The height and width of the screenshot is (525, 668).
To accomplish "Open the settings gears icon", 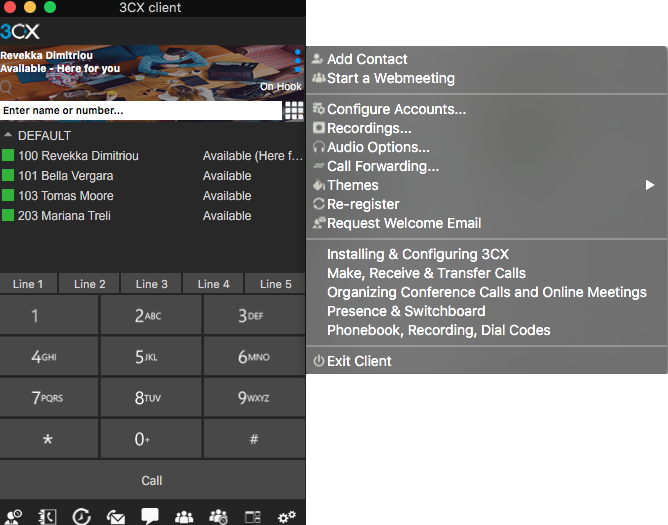I will (x=287, y=516).
